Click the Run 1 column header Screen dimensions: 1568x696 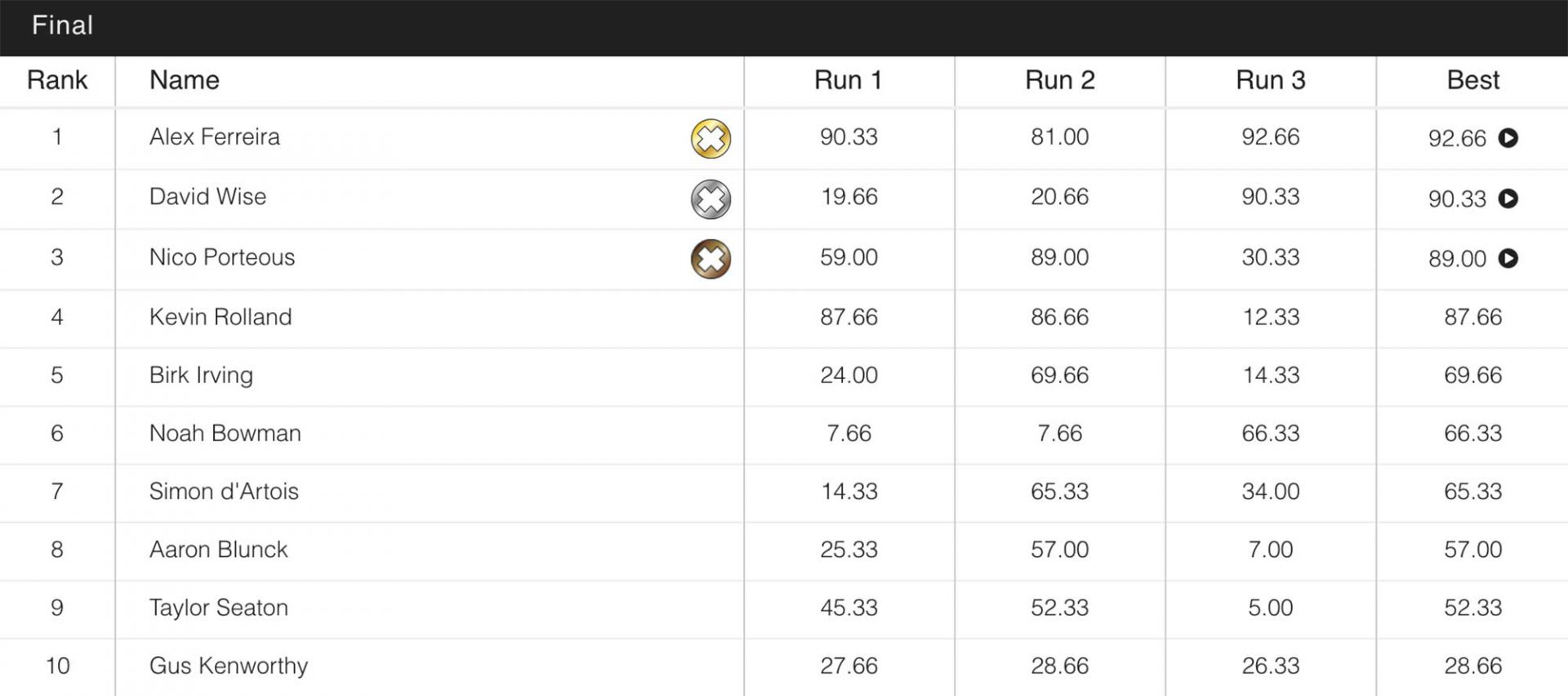click(x=848, y=80)
